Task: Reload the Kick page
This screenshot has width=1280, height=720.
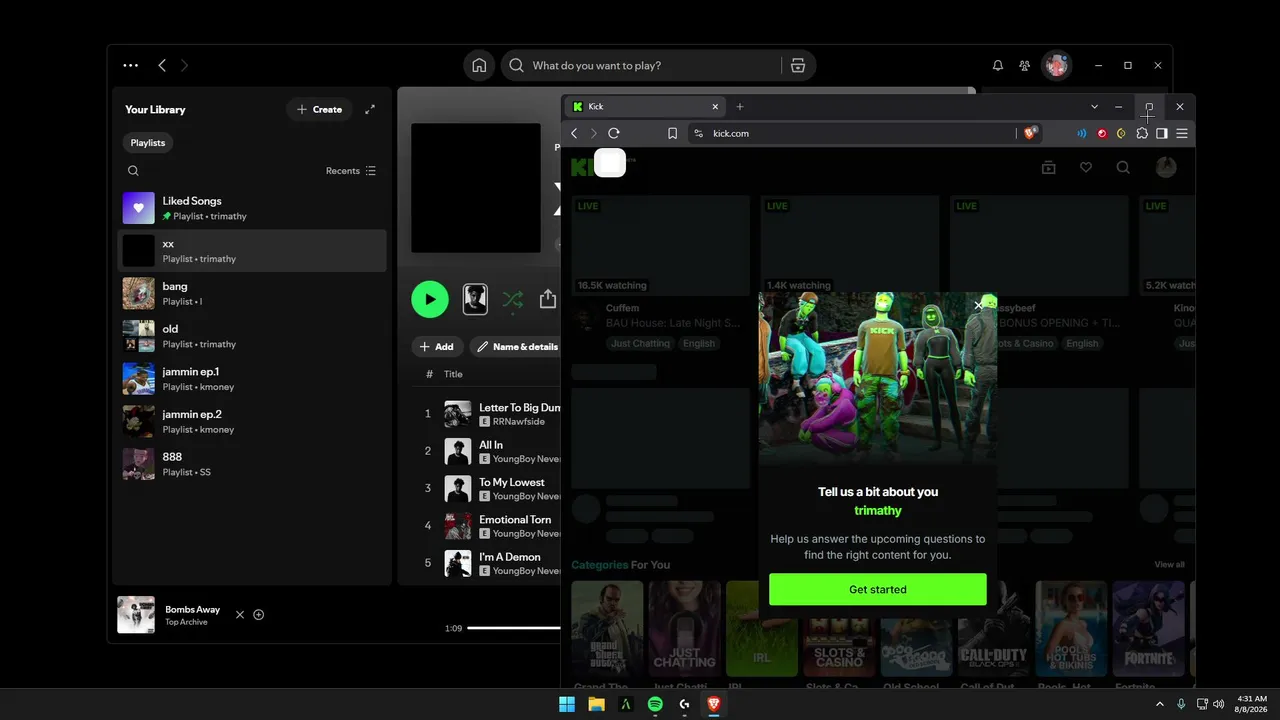Action: (614, 133)
